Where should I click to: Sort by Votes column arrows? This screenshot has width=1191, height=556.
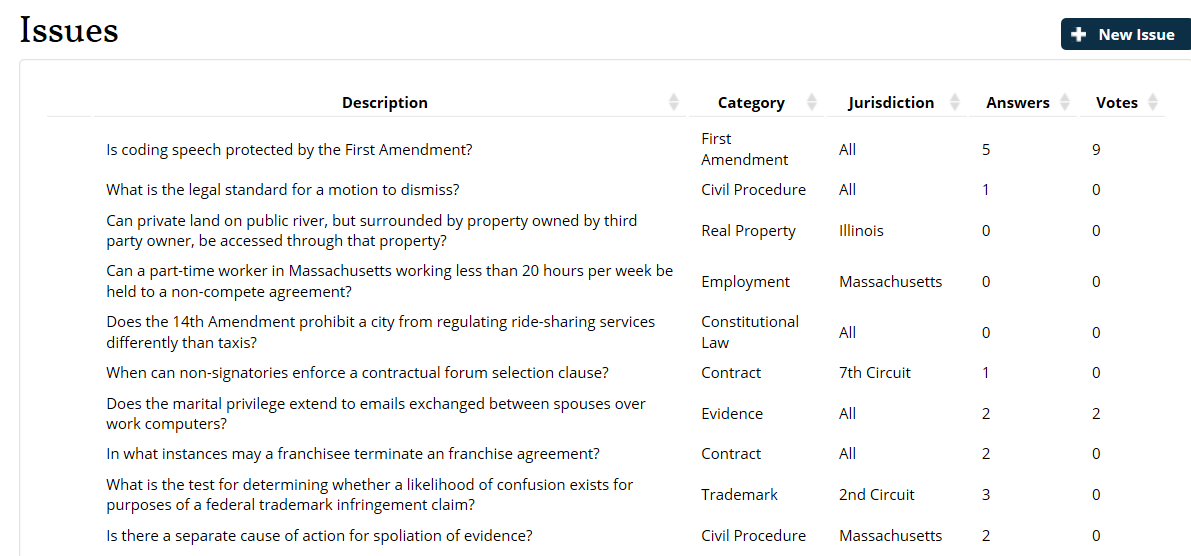(x=1153, y=102)
